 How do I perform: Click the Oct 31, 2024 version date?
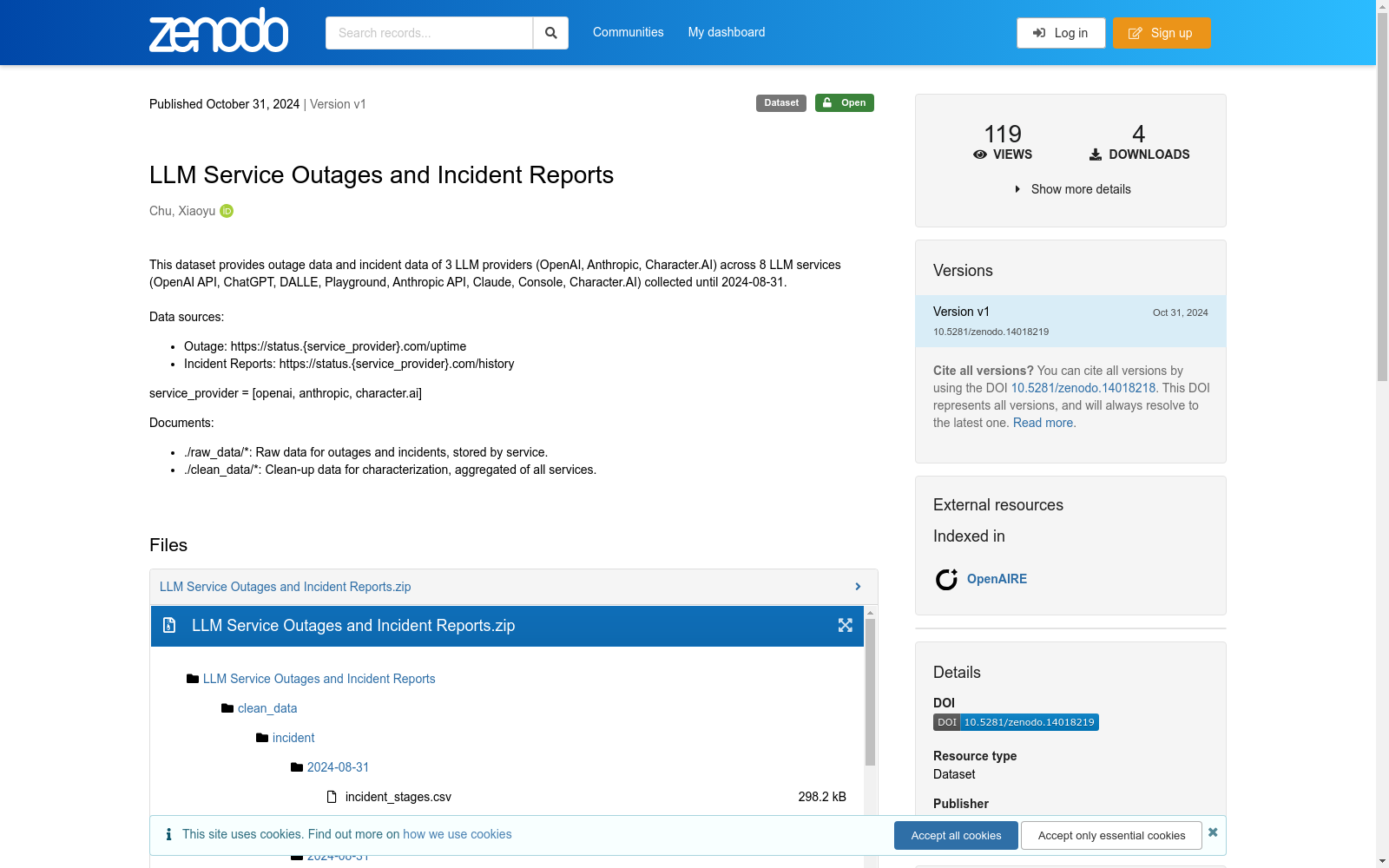click(x=1181, y=312)
